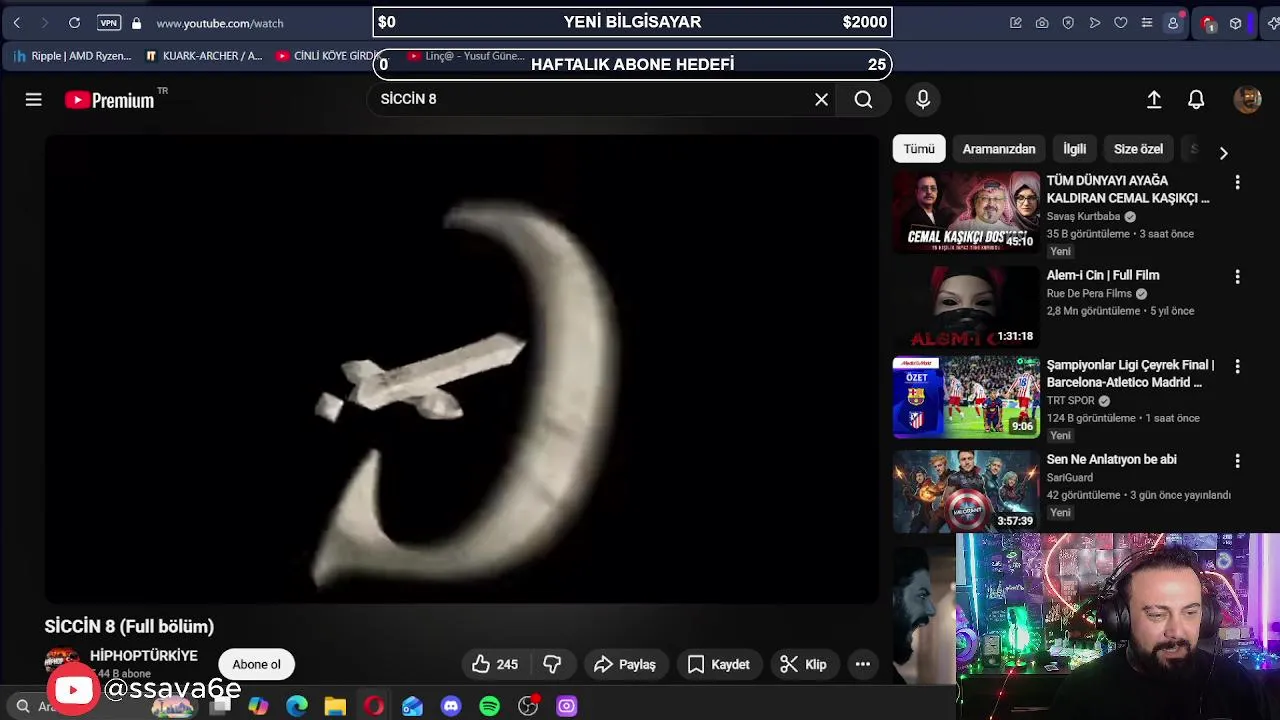Image resolution: width=1280 pixels, height=720 pixels.
Task: Open Discord from taskbar
Action: [451, 706]
